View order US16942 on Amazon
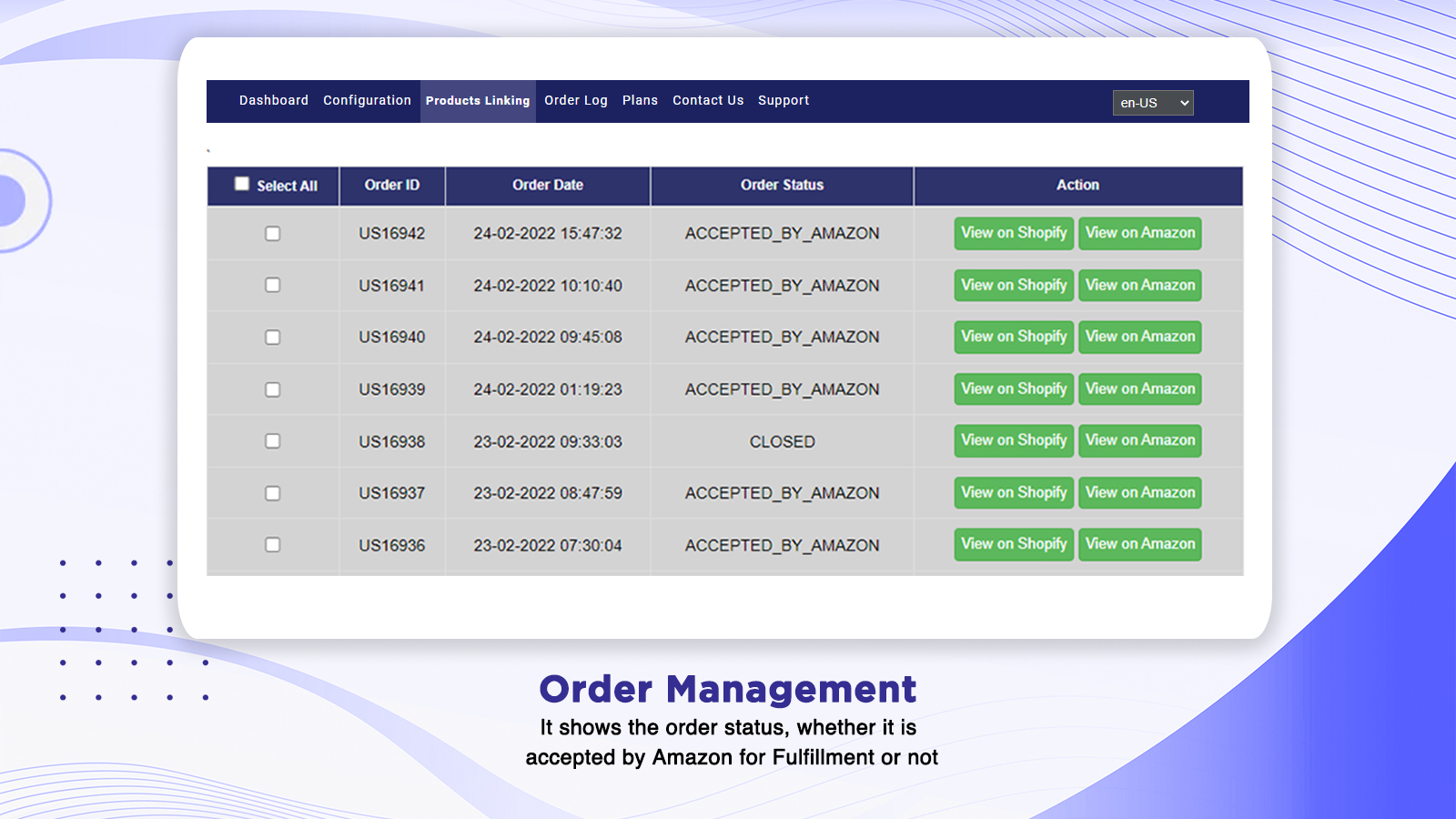The image size is (1456, 819). tap(1140, 233)
